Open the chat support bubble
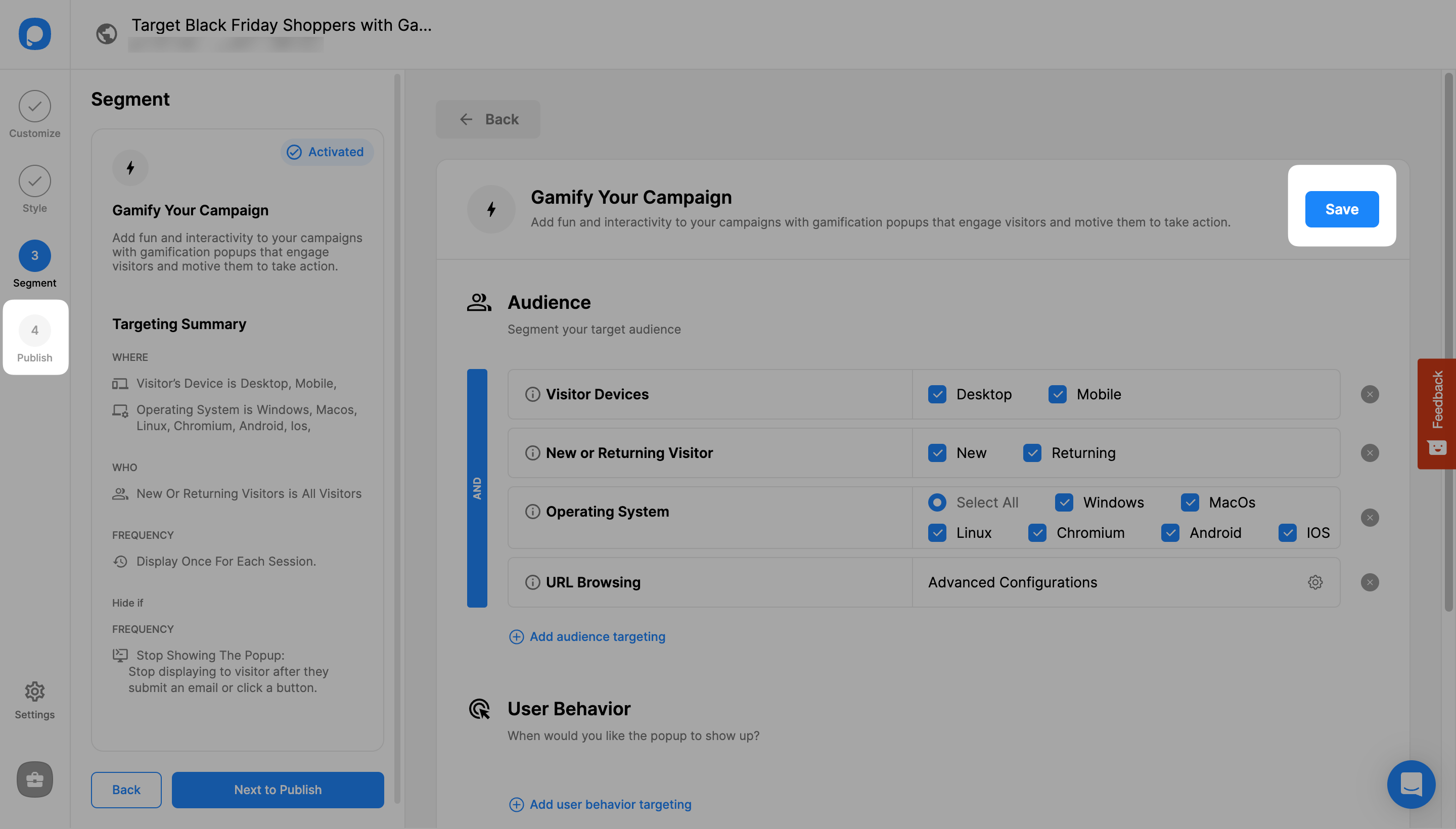The height and width of the screenshot is (829, 1456). point(1411,785)
